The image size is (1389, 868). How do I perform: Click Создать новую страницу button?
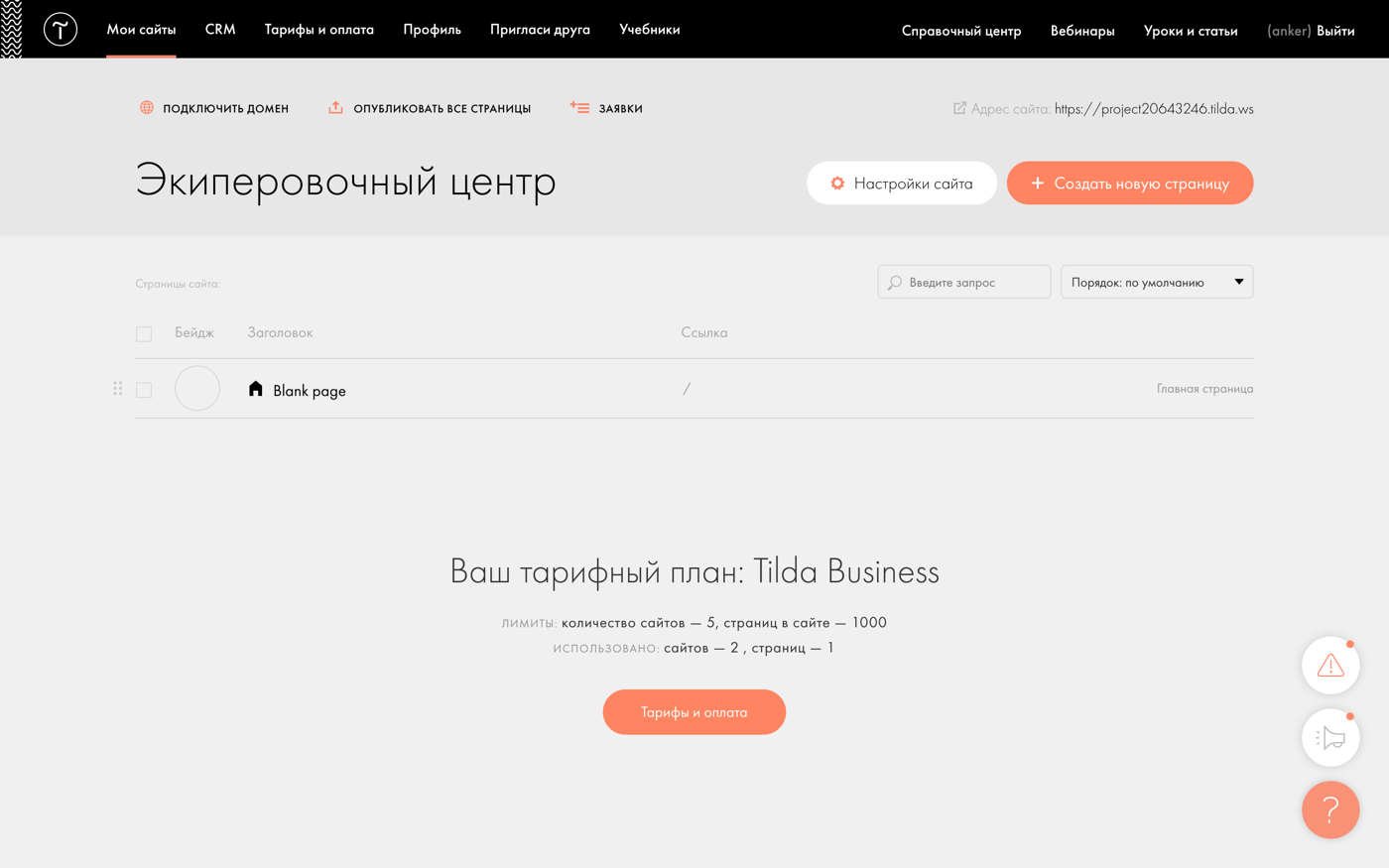tap(1130, 184)
